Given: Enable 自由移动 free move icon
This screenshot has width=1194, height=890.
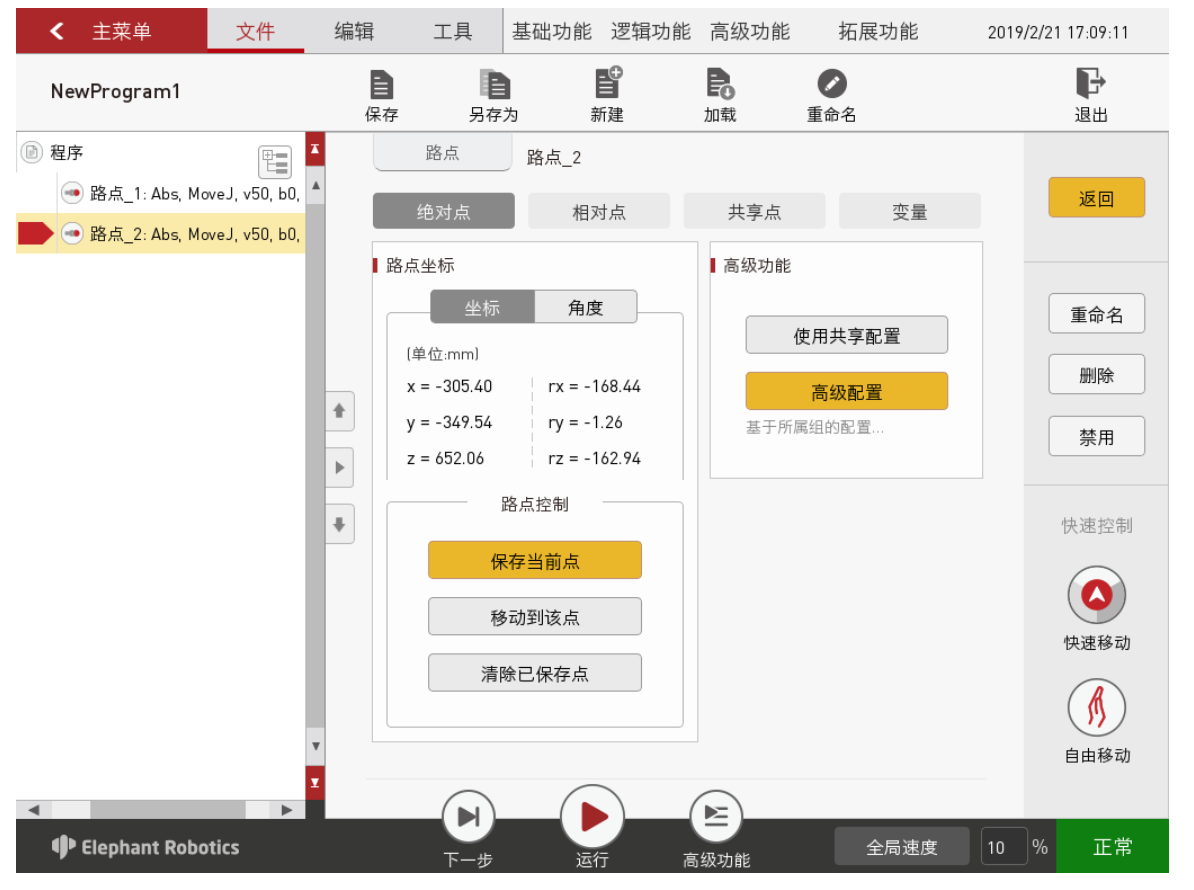Looking at the screenshot, I should click(x=1097, y=708).
